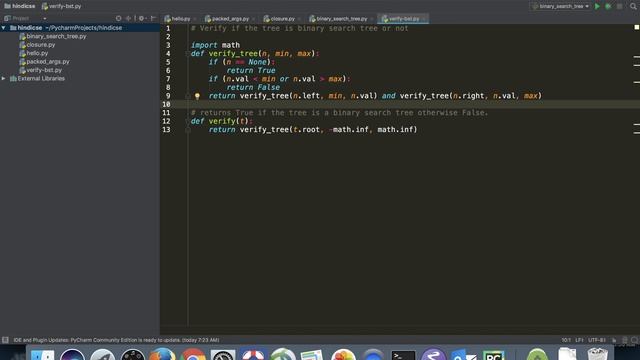Close the hello.py tab
The height and width of the screenshot is (360, 640).
tap(195, 19)
